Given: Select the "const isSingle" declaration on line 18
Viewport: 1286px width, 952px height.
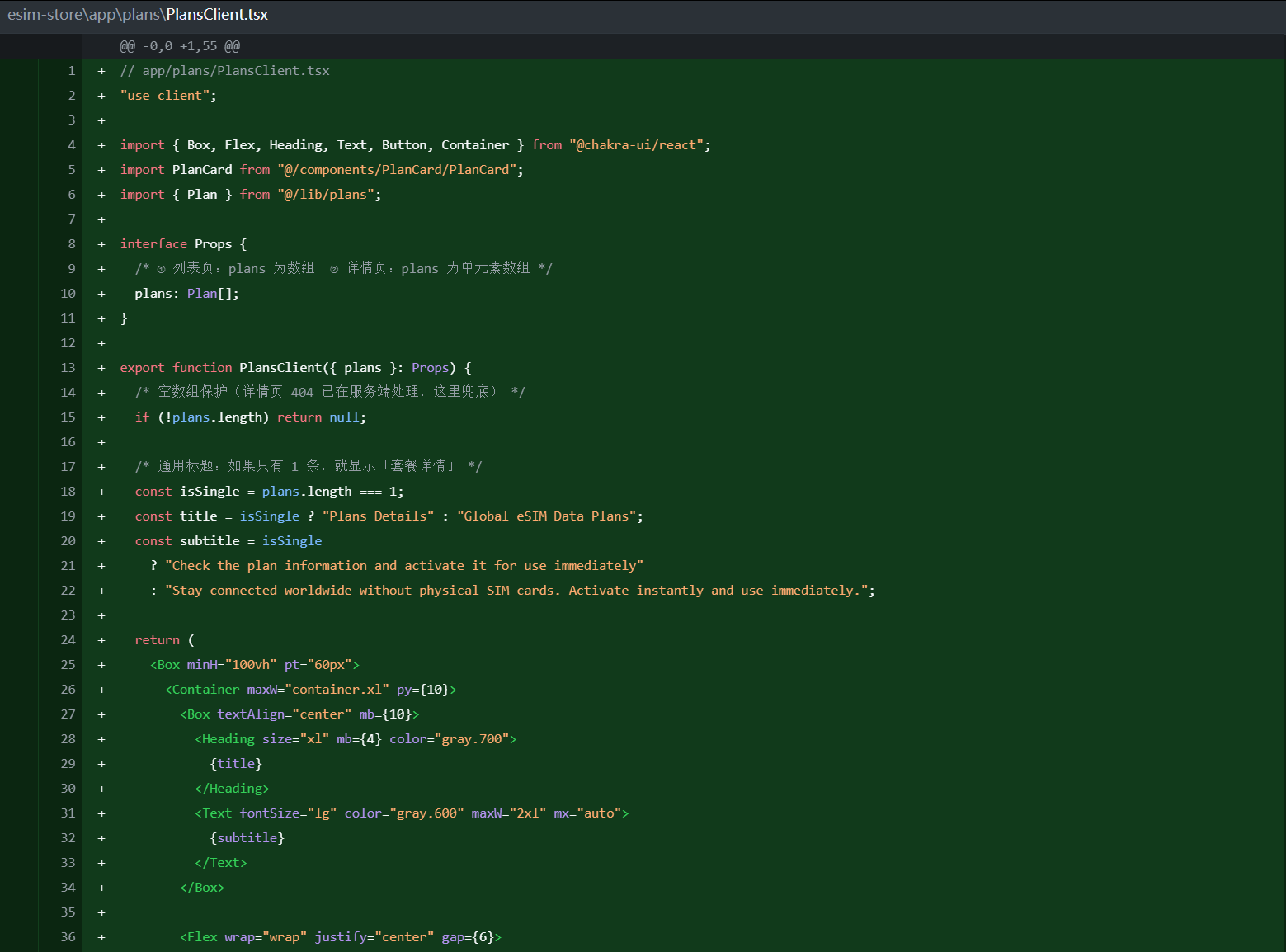Looking at the screenshot, I should coord(270,492).
